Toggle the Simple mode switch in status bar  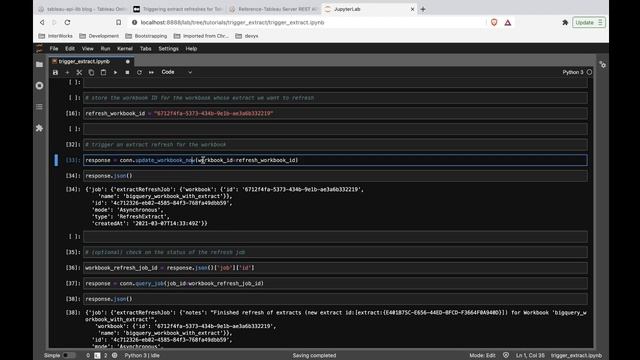[x=69, y=356]
